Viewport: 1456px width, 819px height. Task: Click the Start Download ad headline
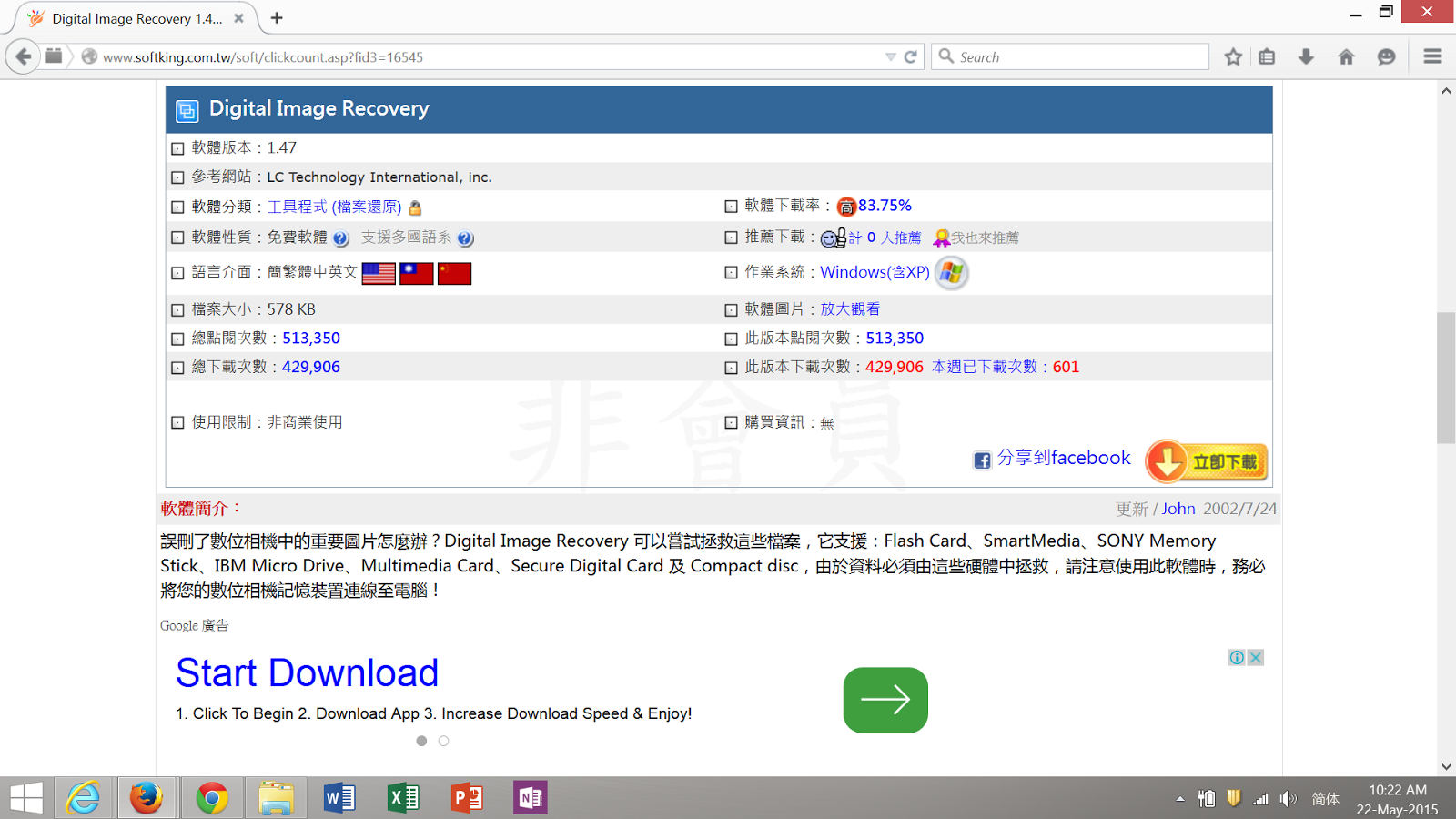pos(308,673)
